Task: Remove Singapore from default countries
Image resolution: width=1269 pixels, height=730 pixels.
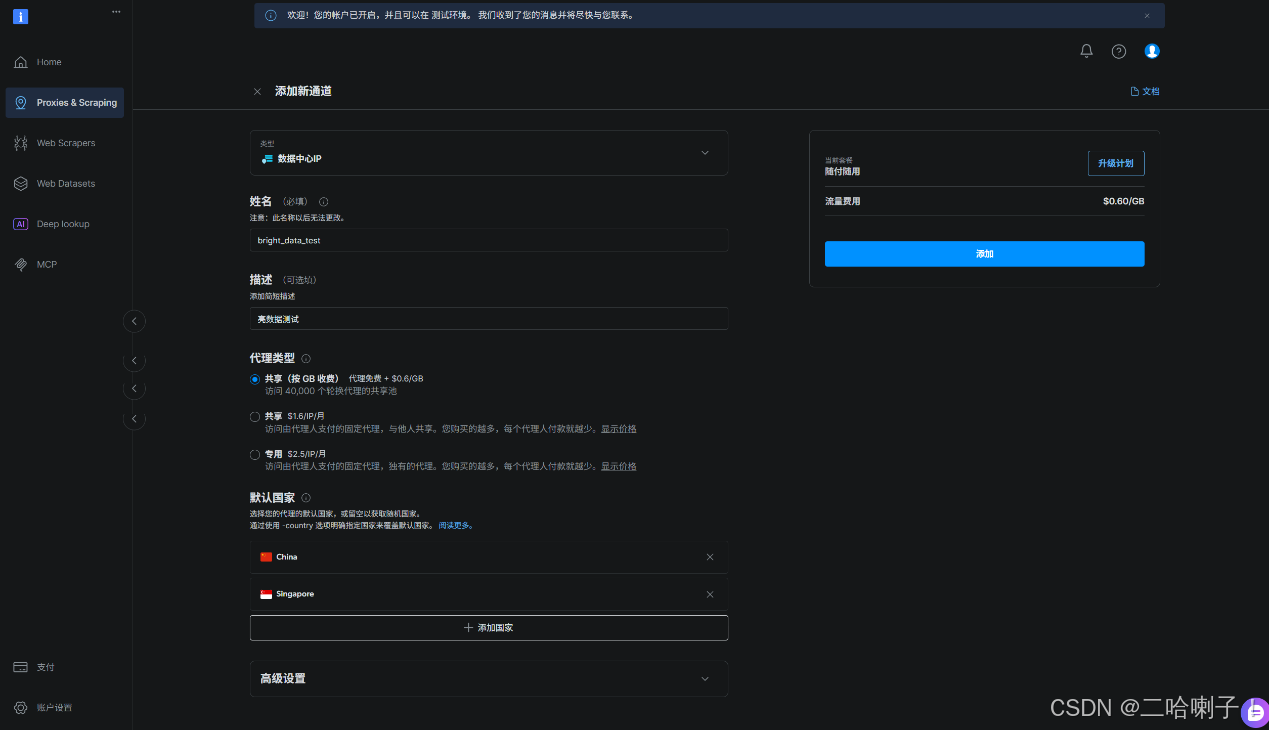Action: click(x=710, y=594)
